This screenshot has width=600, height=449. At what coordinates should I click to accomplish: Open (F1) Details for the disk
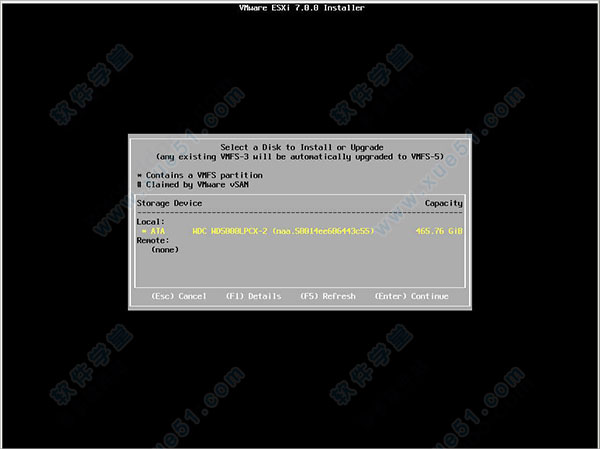tap(253, 296)
